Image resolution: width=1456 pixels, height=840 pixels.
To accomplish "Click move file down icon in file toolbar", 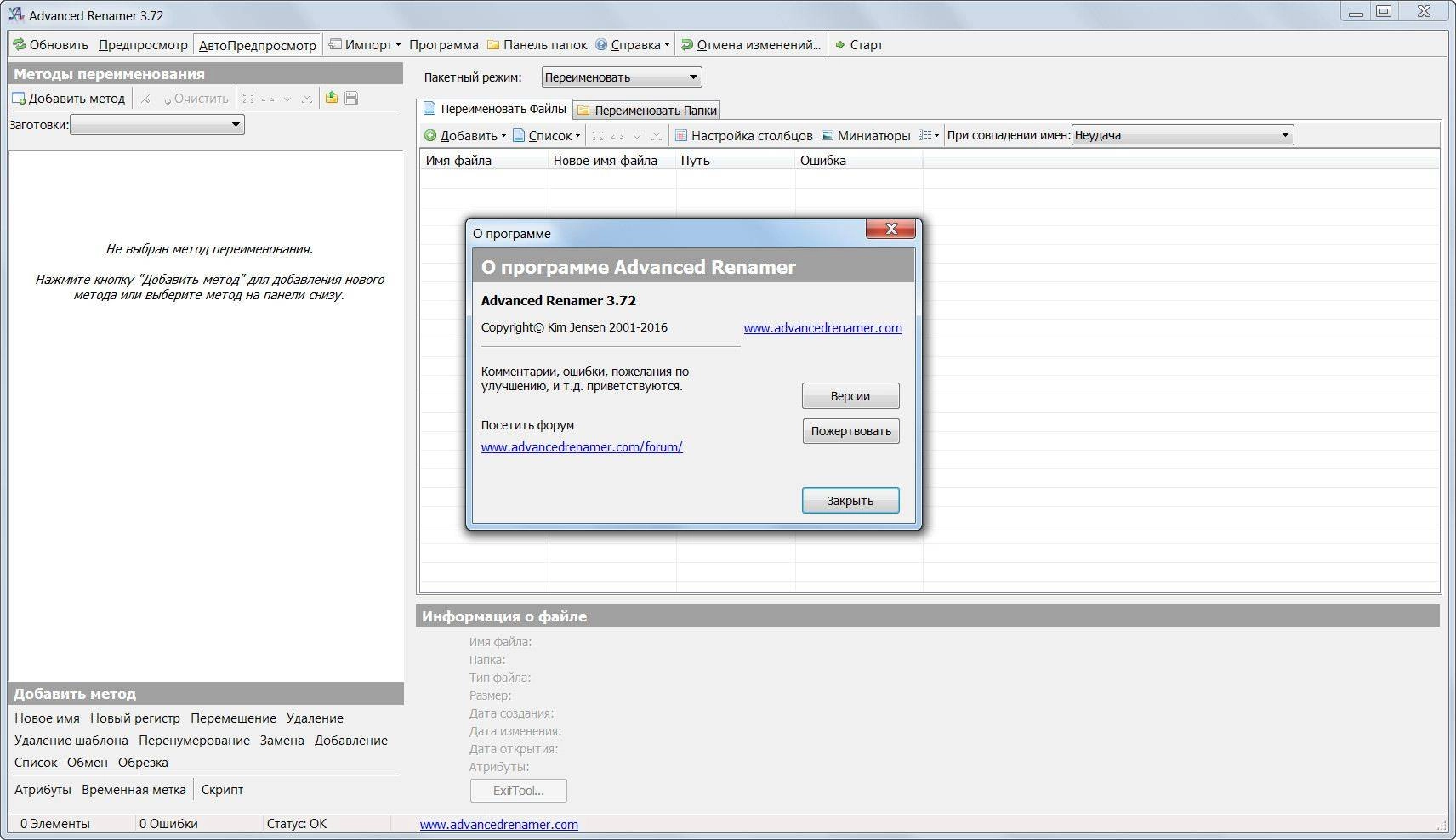I will (x=637, y=135).
